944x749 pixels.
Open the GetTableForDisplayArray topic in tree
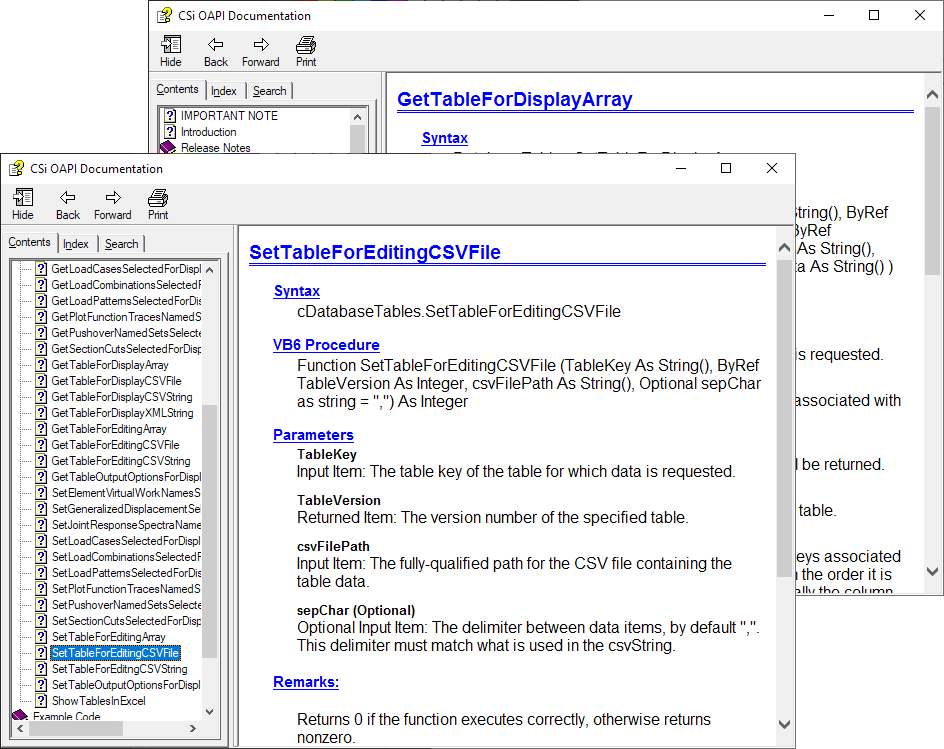(x=110, y=365)
